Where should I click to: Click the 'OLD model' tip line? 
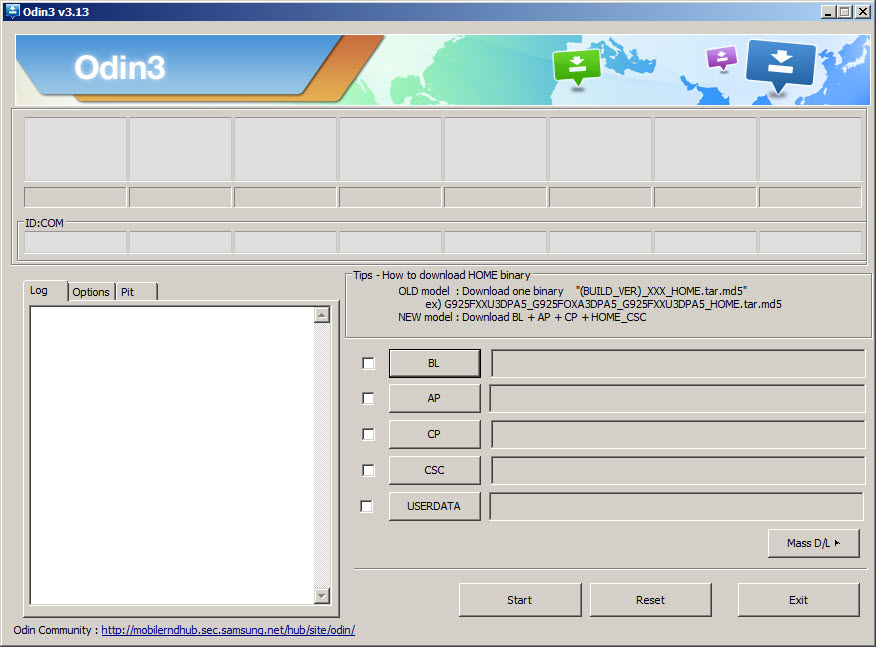pos(573,291)
